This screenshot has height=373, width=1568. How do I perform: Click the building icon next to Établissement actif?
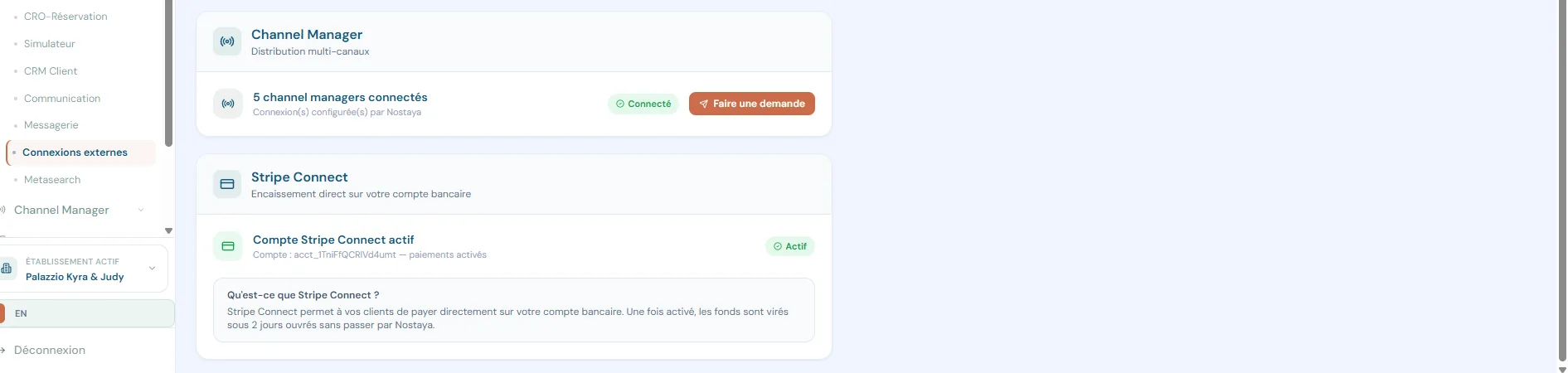pos(7,269)
